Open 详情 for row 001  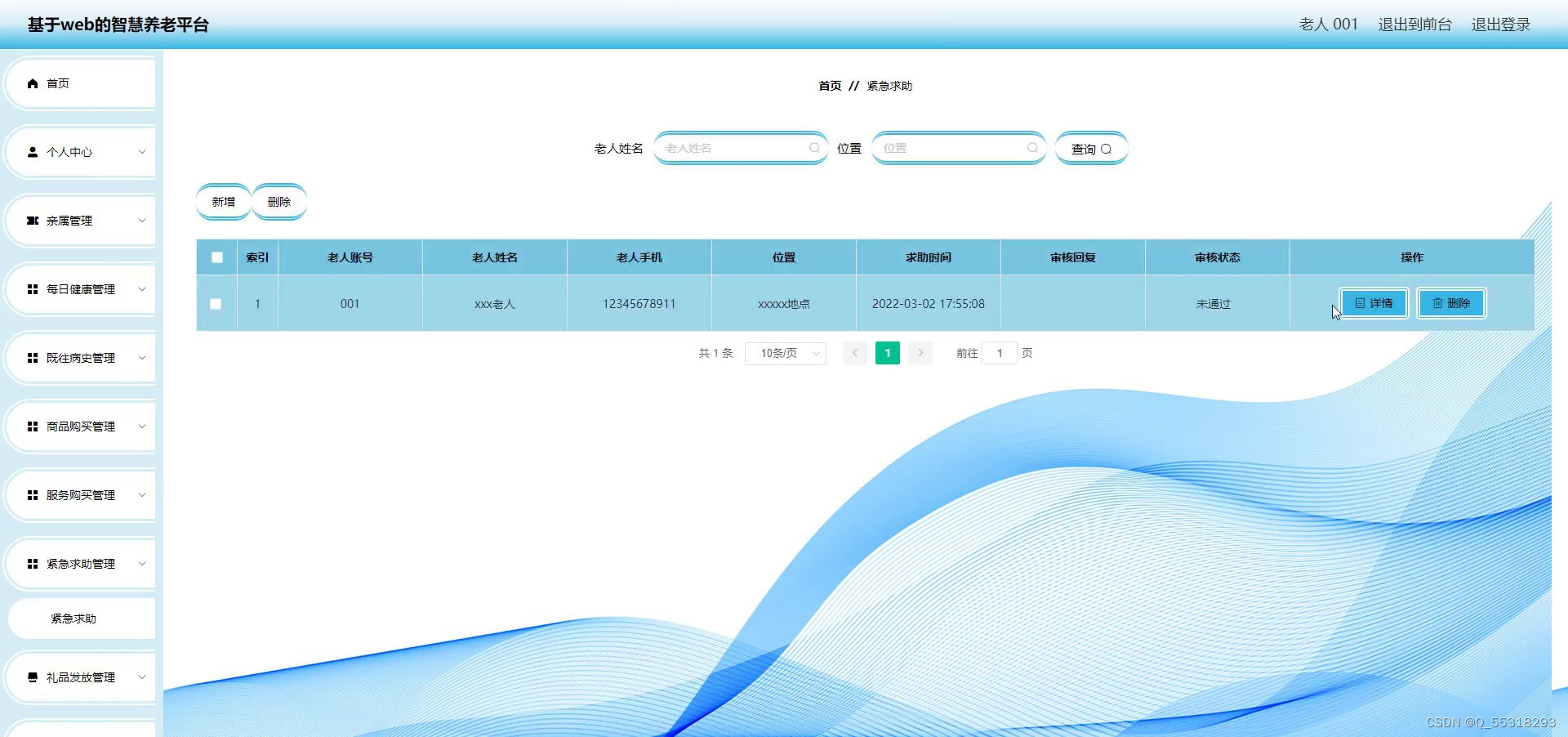1374,303
